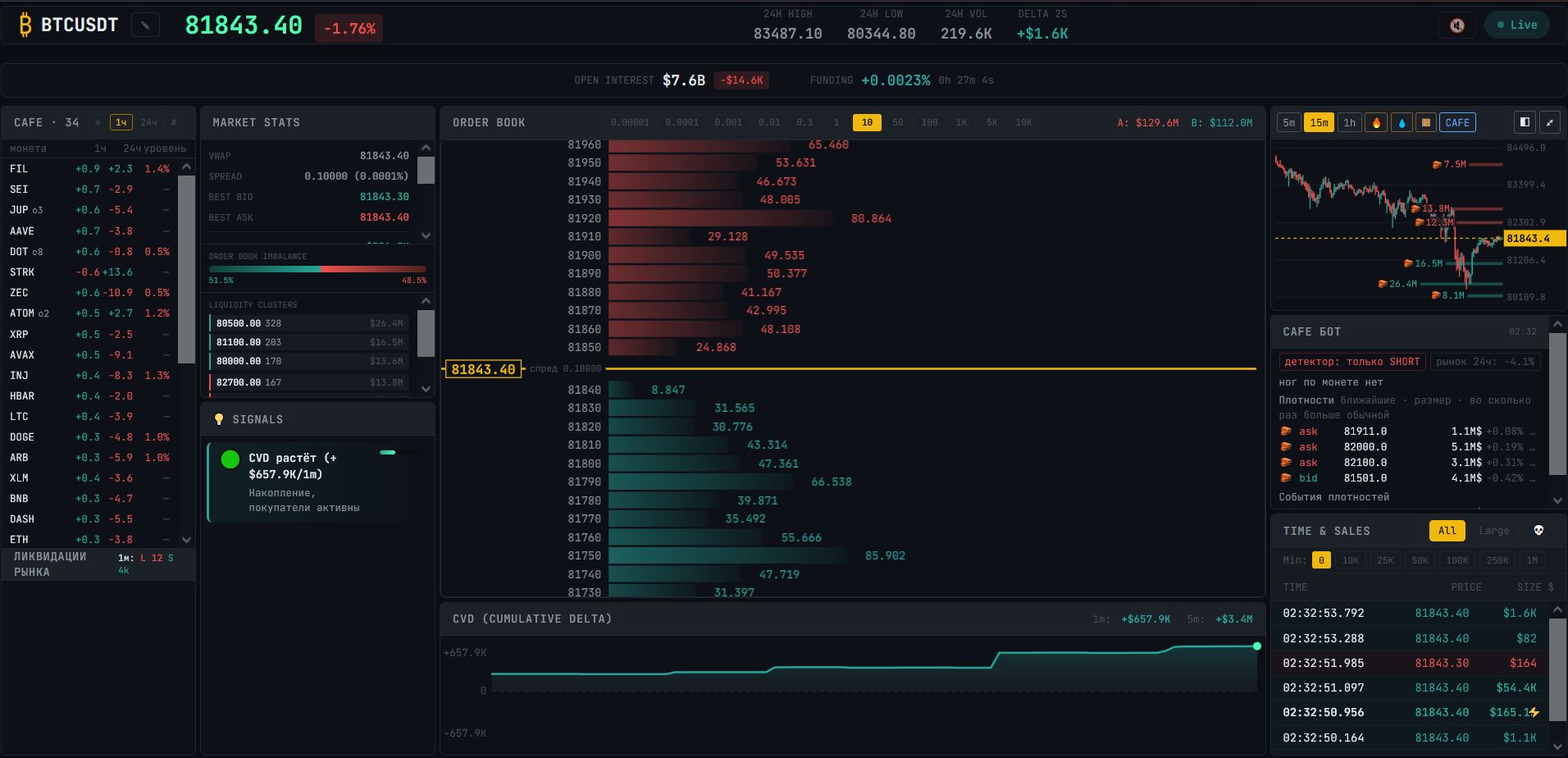1568x758 pixels.
Task: Switch chart to 1h timeframe
Action: point(1349,122)
